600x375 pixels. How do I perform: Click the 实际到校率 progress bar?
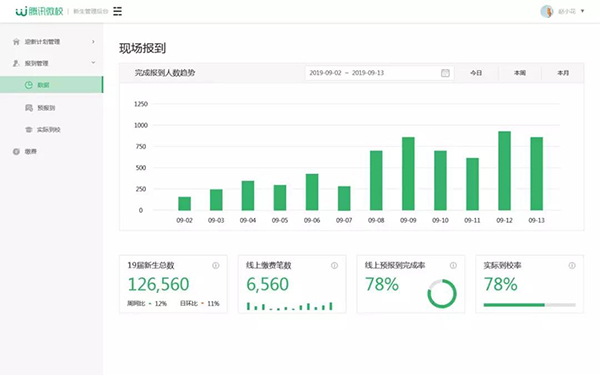[530, 305]
